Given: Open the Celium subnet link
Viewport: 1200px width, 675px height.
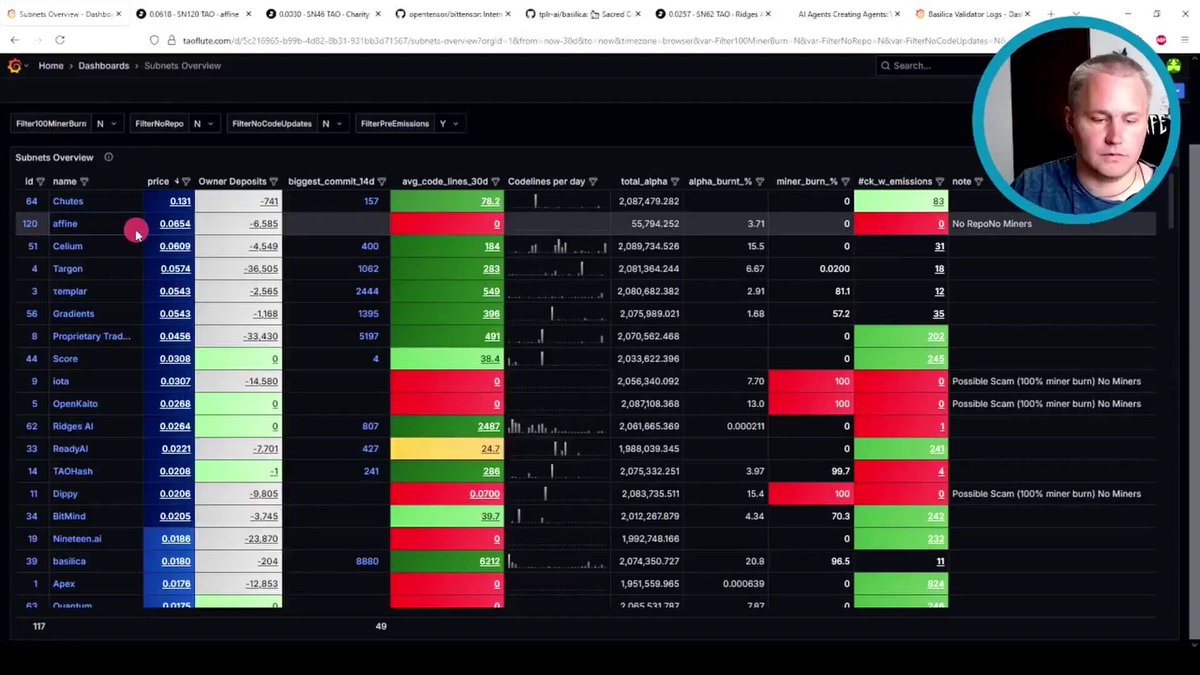Looking at the screenshot, I should pos(68,246).
